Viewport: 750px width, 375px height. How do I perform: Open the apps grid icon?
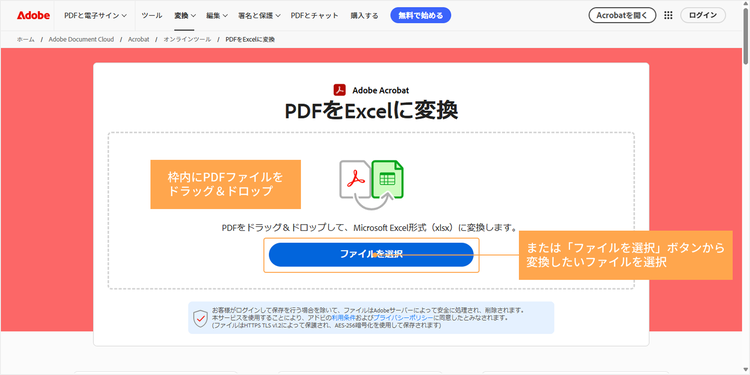point(668,15)
